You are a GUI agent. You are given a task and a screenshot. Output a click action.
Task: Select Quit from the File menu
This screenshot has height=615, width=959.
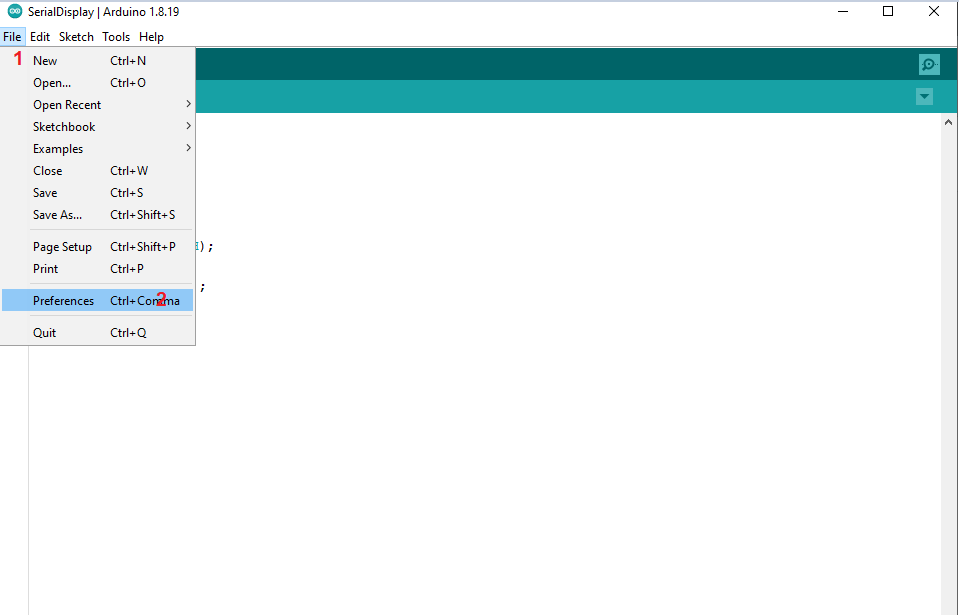coord(98,333)
